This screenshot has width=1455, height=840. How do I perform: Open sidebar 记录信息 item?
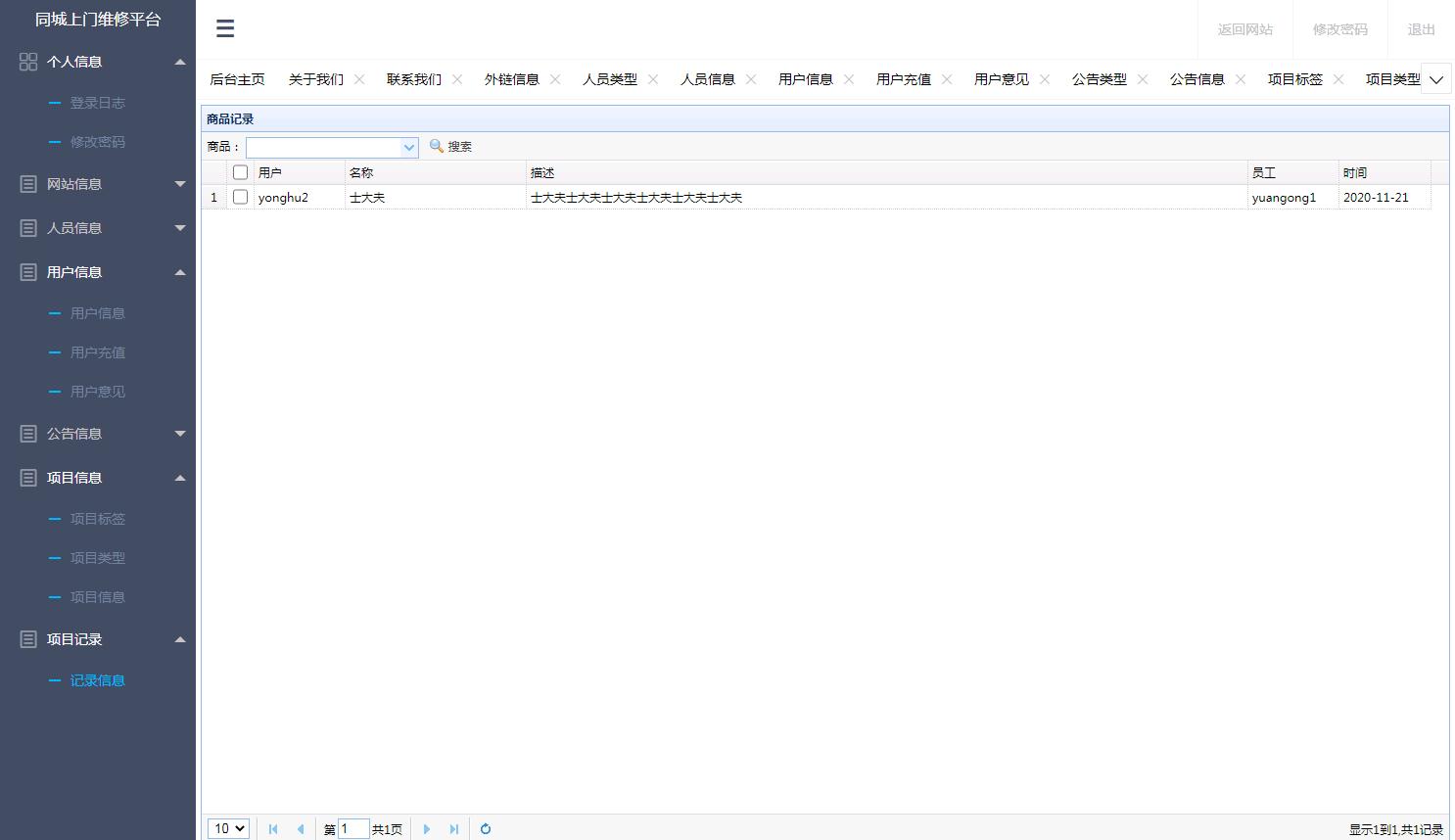click(98, 680)
